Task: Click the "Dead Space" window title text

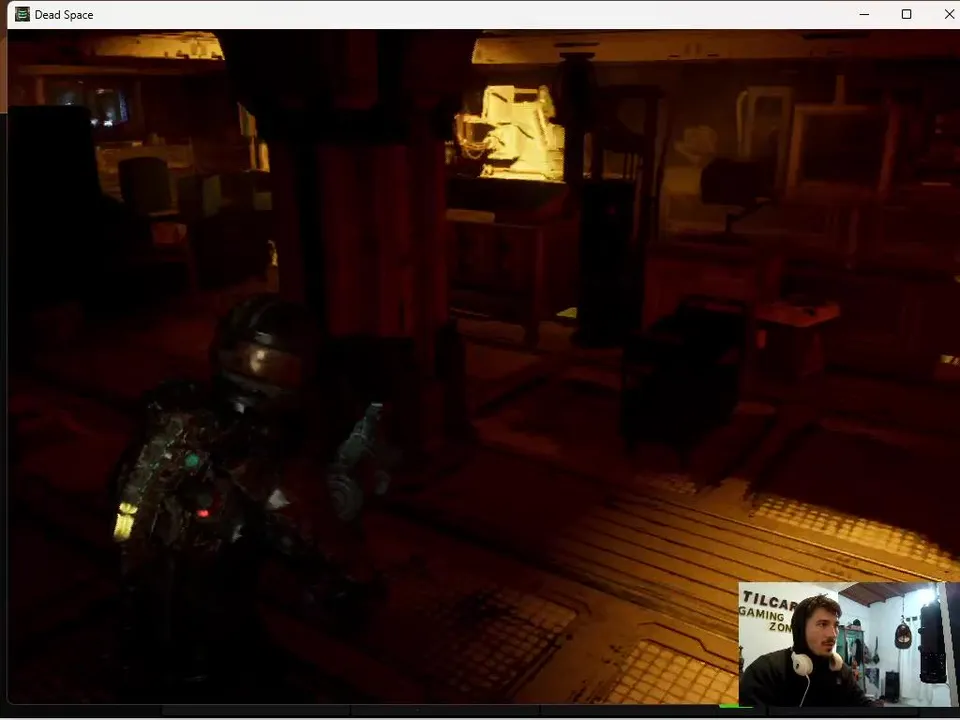Action: coord(64,15)
